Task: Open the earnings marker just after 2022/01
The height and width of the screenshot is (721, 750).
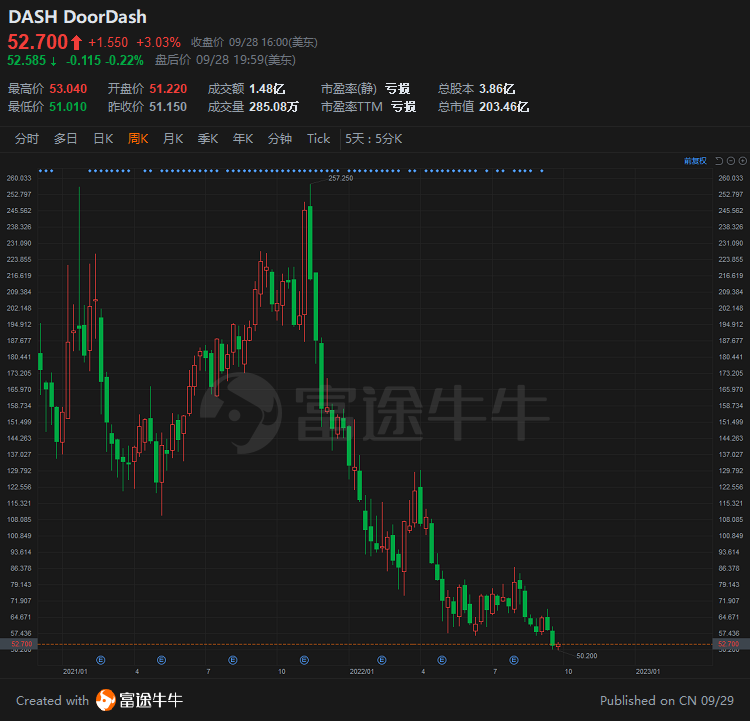Action: (x=382, y=660)
